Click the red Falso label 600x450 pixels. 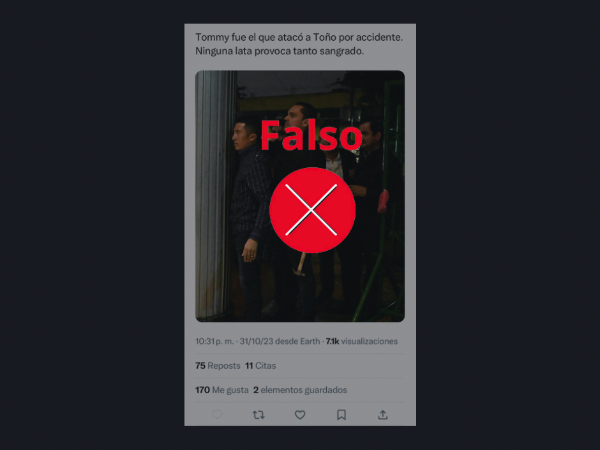click(x=311, y=135)
